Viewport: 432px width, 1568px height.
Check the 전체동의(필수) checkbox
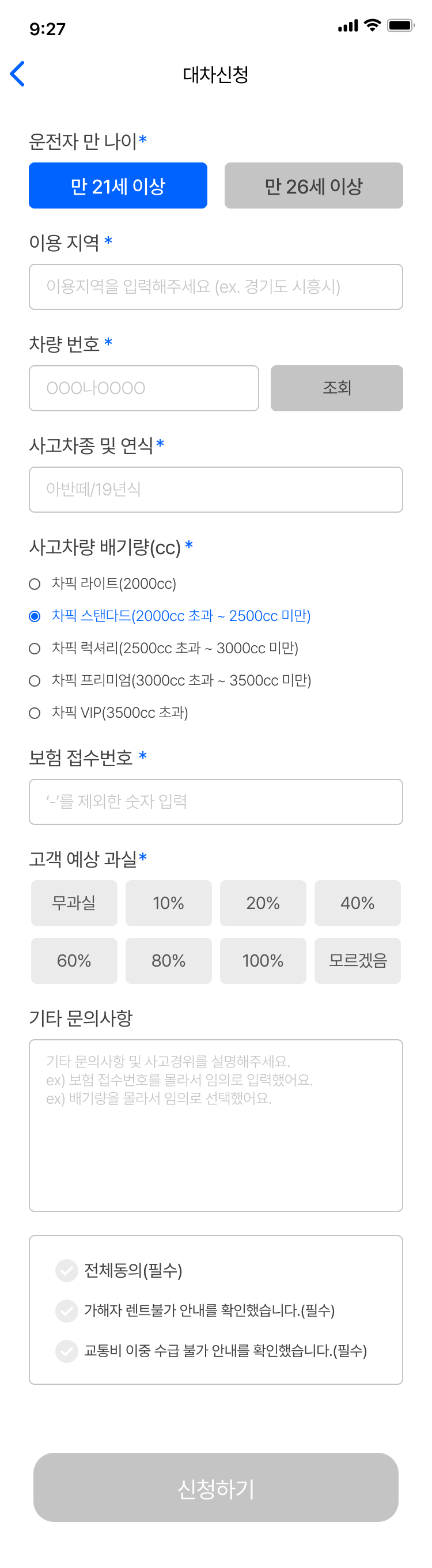pos(67,1270)
